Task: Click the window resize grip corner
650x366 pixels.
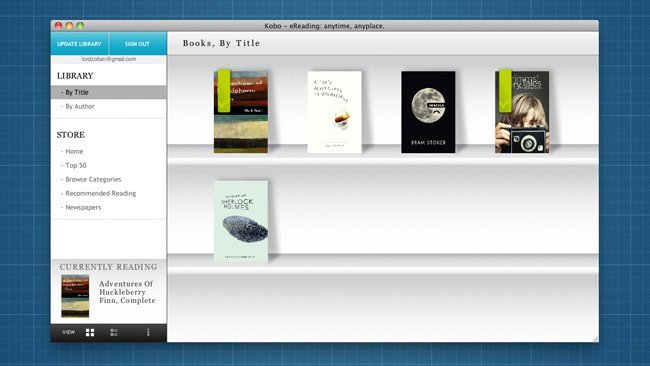Action: (x=595, y=339)
